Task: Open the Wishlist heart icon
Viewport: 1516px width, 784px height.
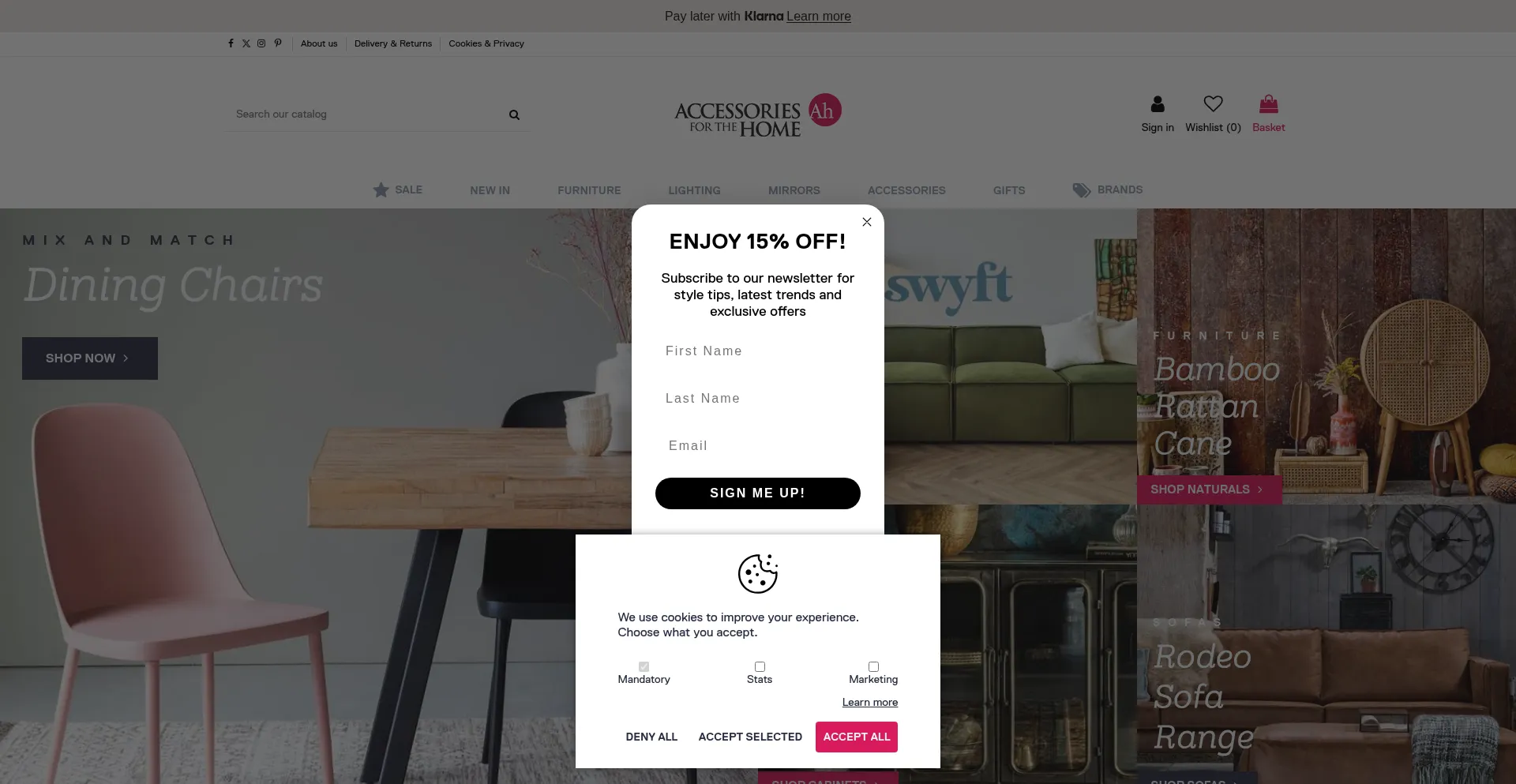Action: click(1213, 103)
